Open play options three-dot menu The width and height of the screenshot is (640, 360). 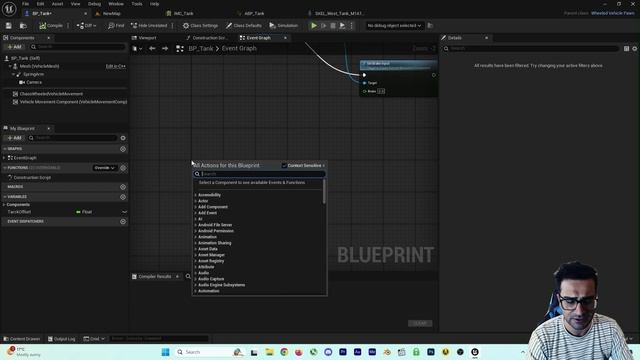point(351,26)
